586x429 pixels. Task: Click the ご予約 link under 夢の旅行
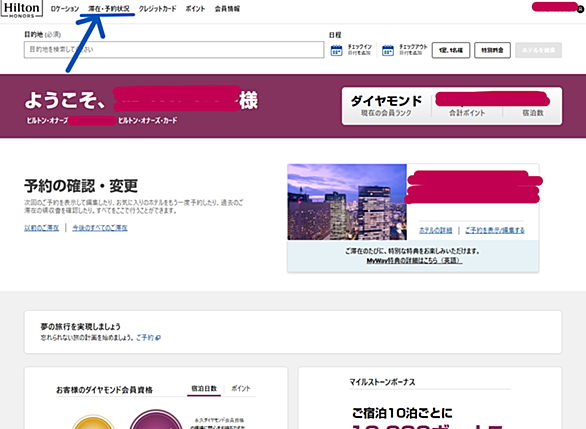[148, 337]
